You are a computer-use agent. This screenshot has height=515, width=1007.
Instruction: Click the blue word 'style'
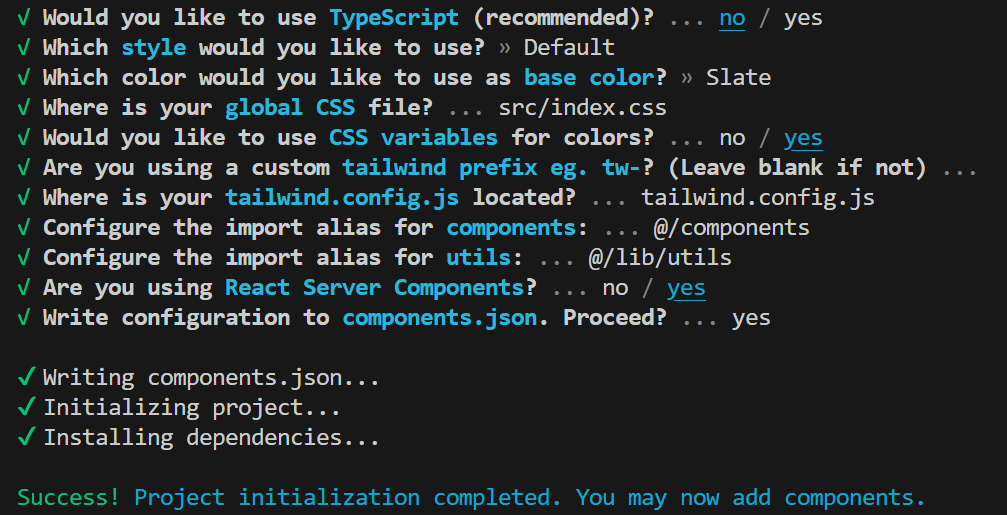coord(153,48)
